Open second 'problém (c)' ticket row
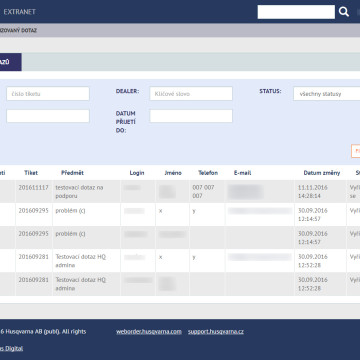Viewport: 360px width, 360px height. click(x=180, y=238)
